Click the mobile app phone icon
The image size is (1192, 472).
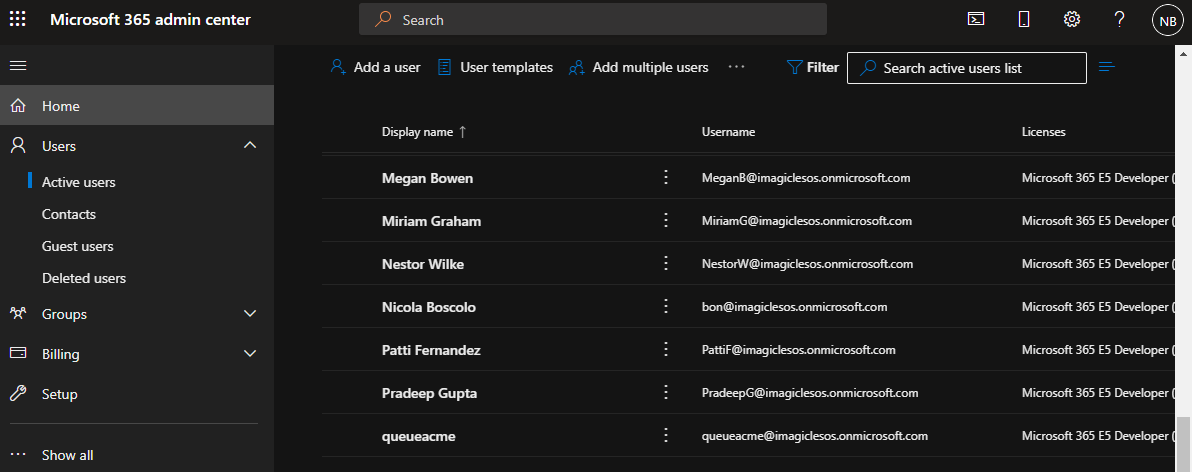1023,19
